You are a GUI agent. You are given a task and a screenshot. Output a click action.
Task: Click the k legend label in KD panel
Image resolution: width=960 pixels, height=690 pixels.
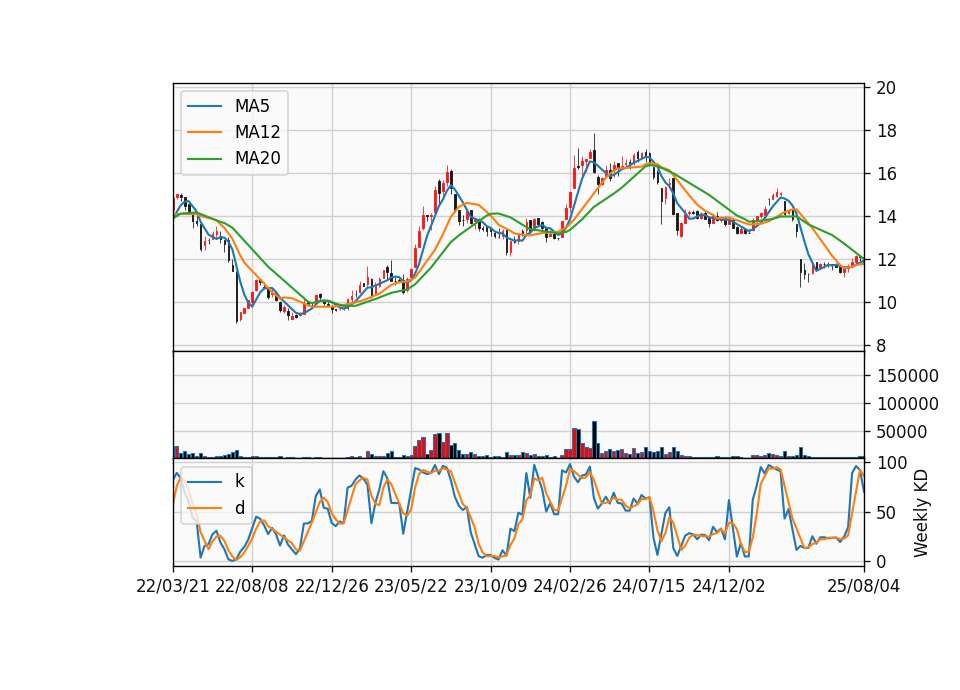[239, 481]
